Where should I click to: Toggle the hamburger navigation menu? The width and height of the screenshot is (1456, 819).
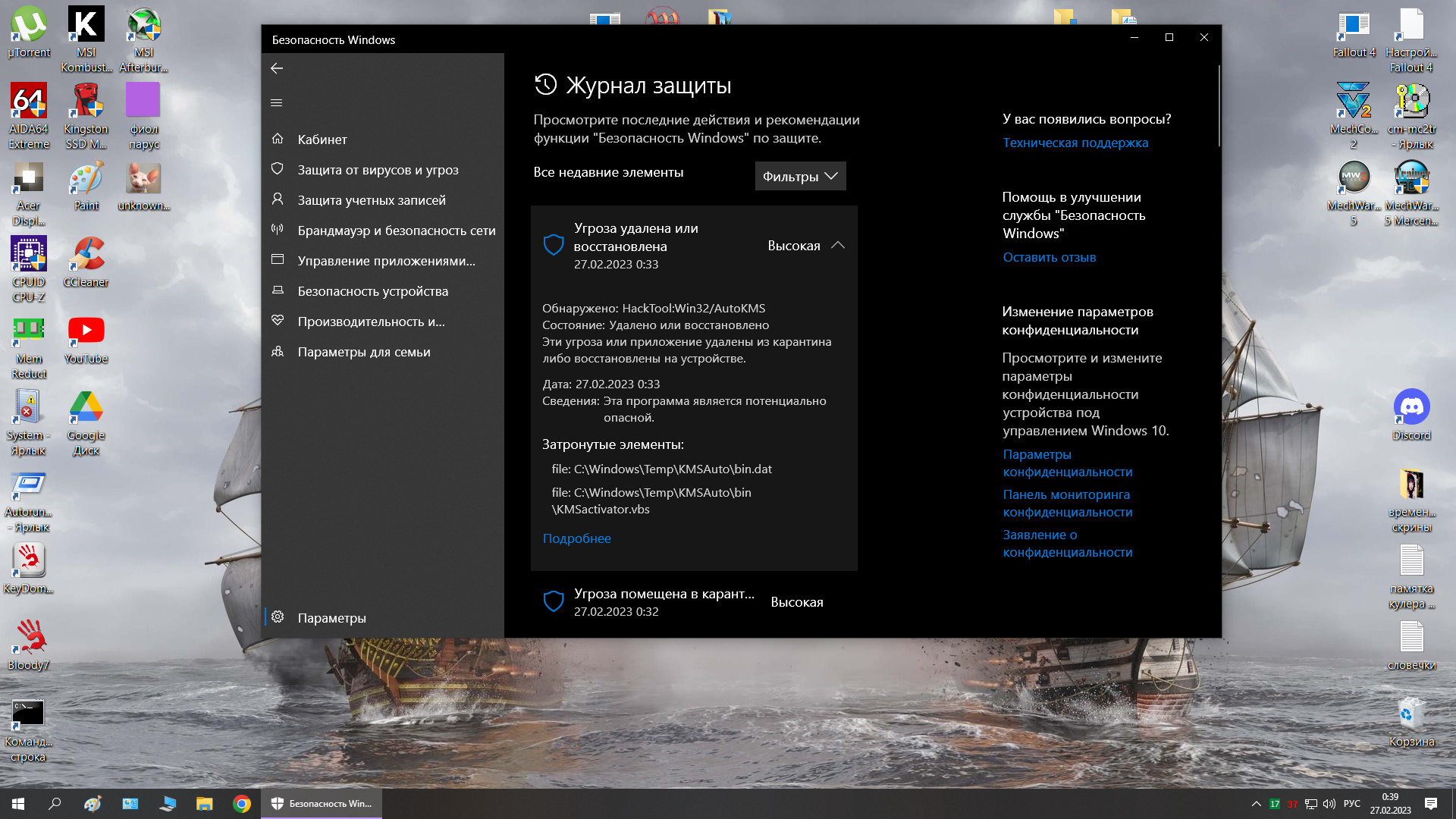tap(277, 102)
